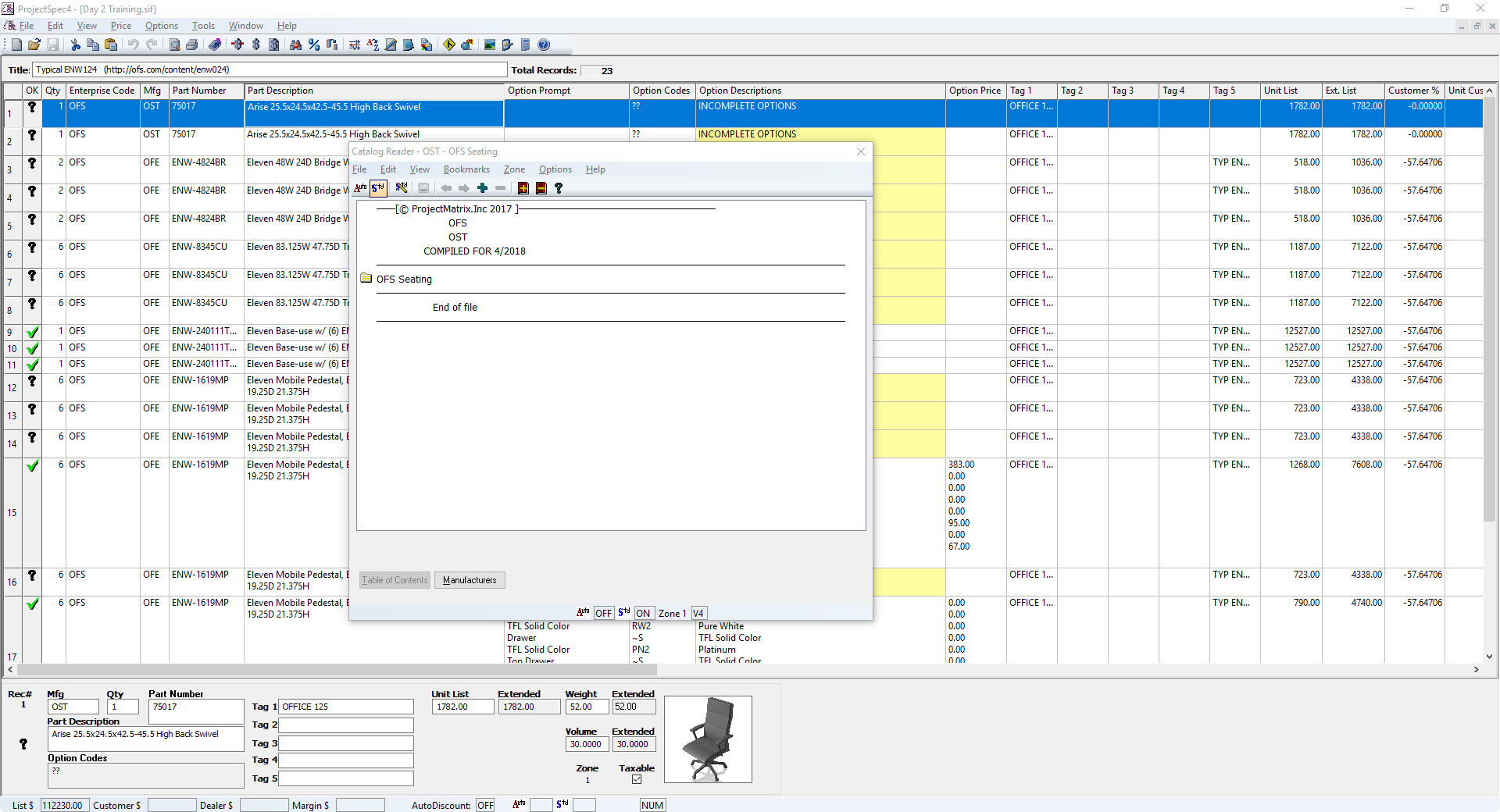Viewport: 1500px width, 812px height.
Task: Click the Open file folder icon
Action: point(34,45)
